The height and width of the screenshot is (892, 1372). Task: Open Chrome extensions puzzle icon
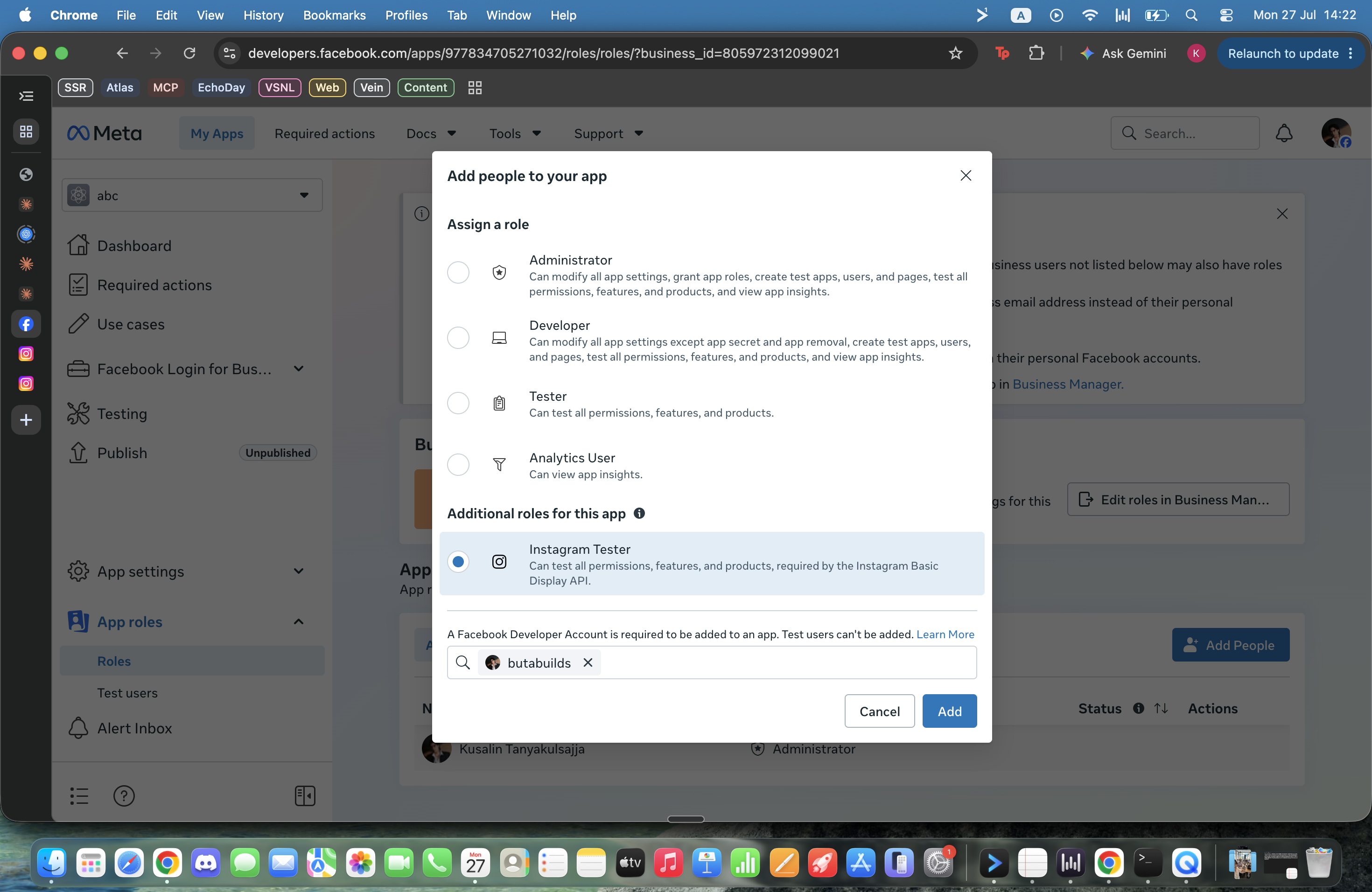tap(1036, 54)
